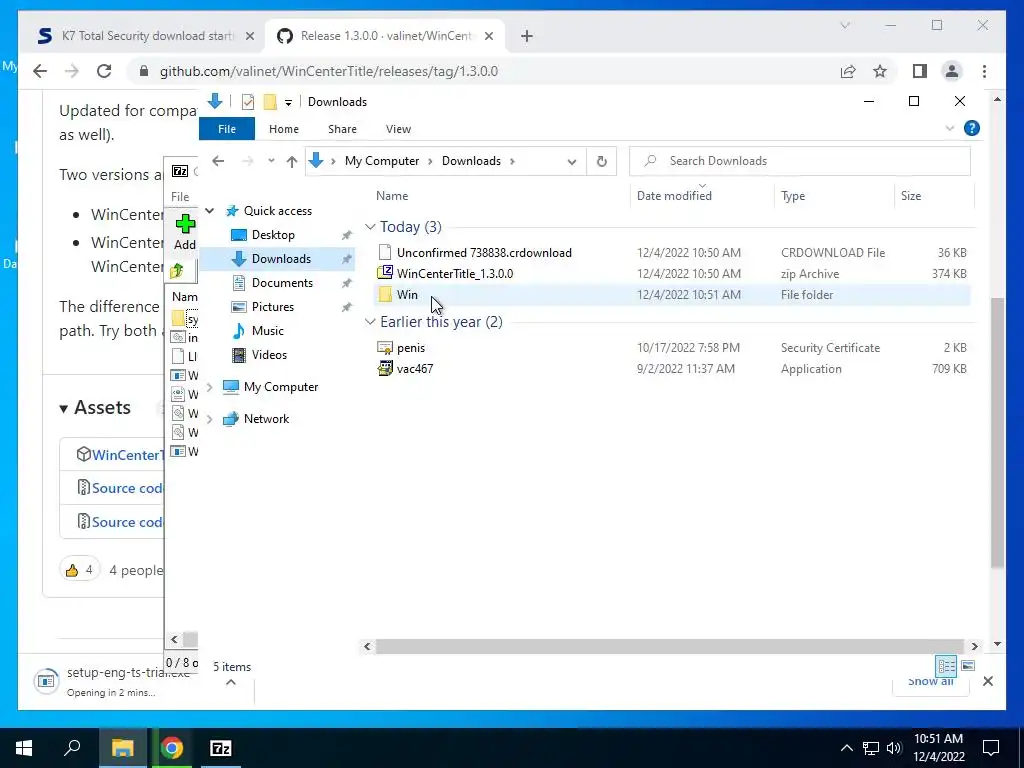This screenshot has height=768, width=1024.
Task: Open Chrome profile avatar
Action: pyautogui.click(x=952, y=71)
